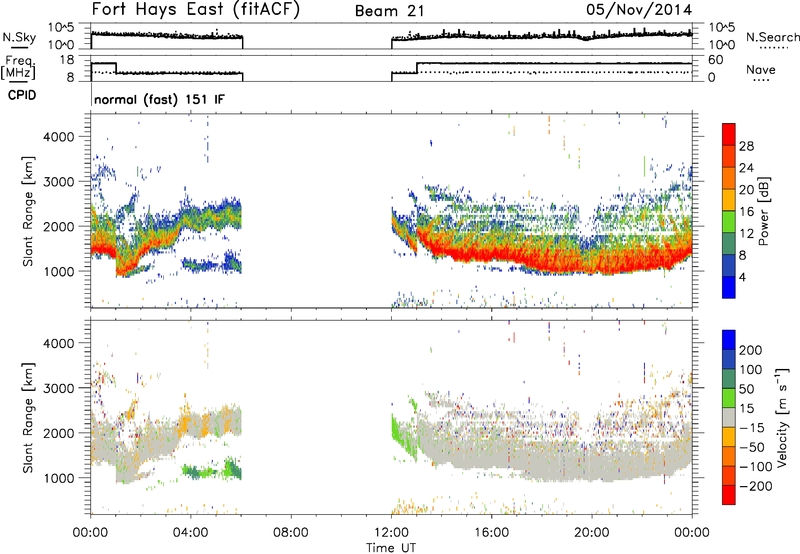Viewport: 800px width, 554px height.
Task: Select the '4000' tick on the power panel
Action: [59, 137]
